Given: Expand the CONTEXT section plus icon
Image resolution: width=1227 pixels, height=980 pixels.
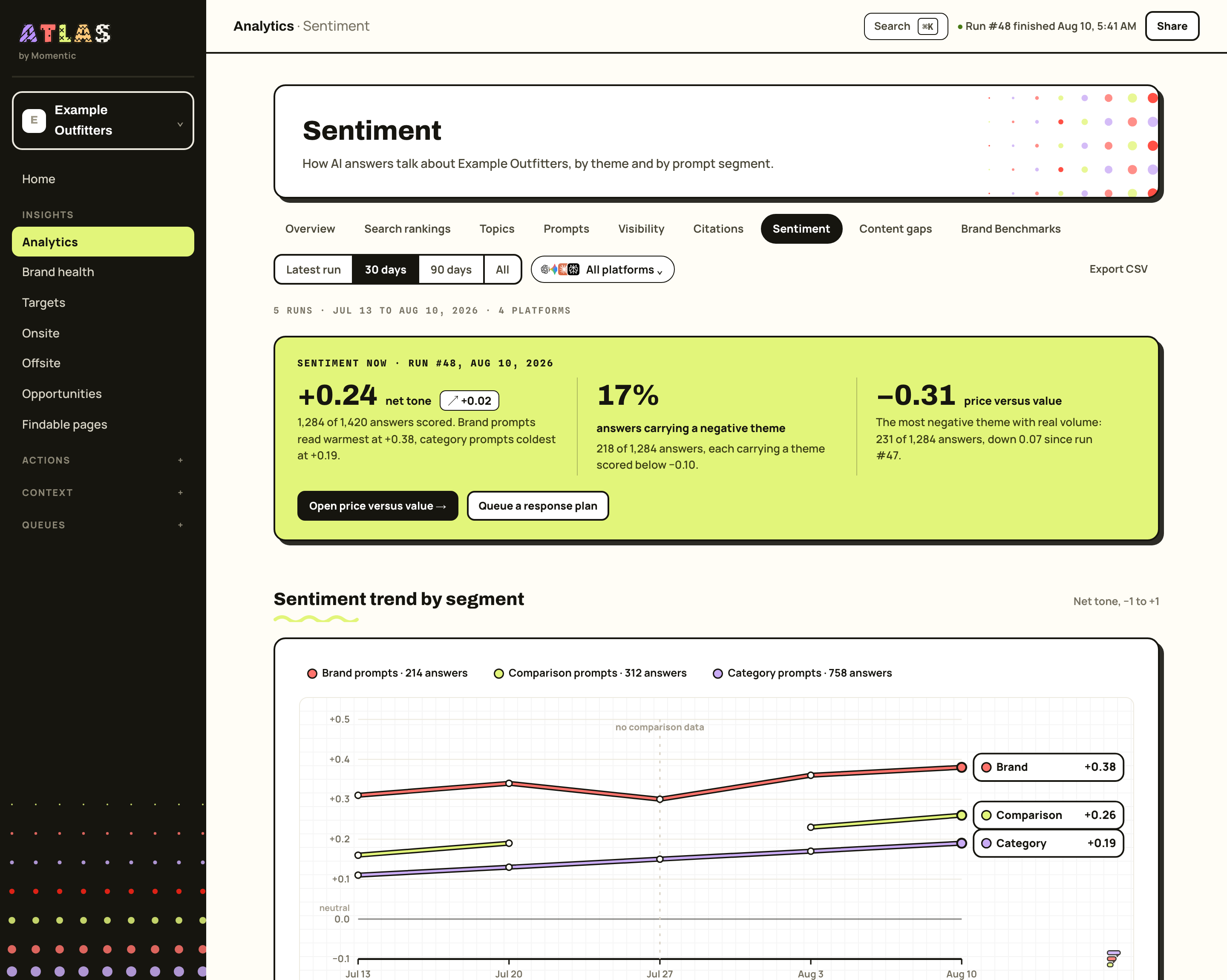Looking at the screenshot, I should [x=180, y=493].
